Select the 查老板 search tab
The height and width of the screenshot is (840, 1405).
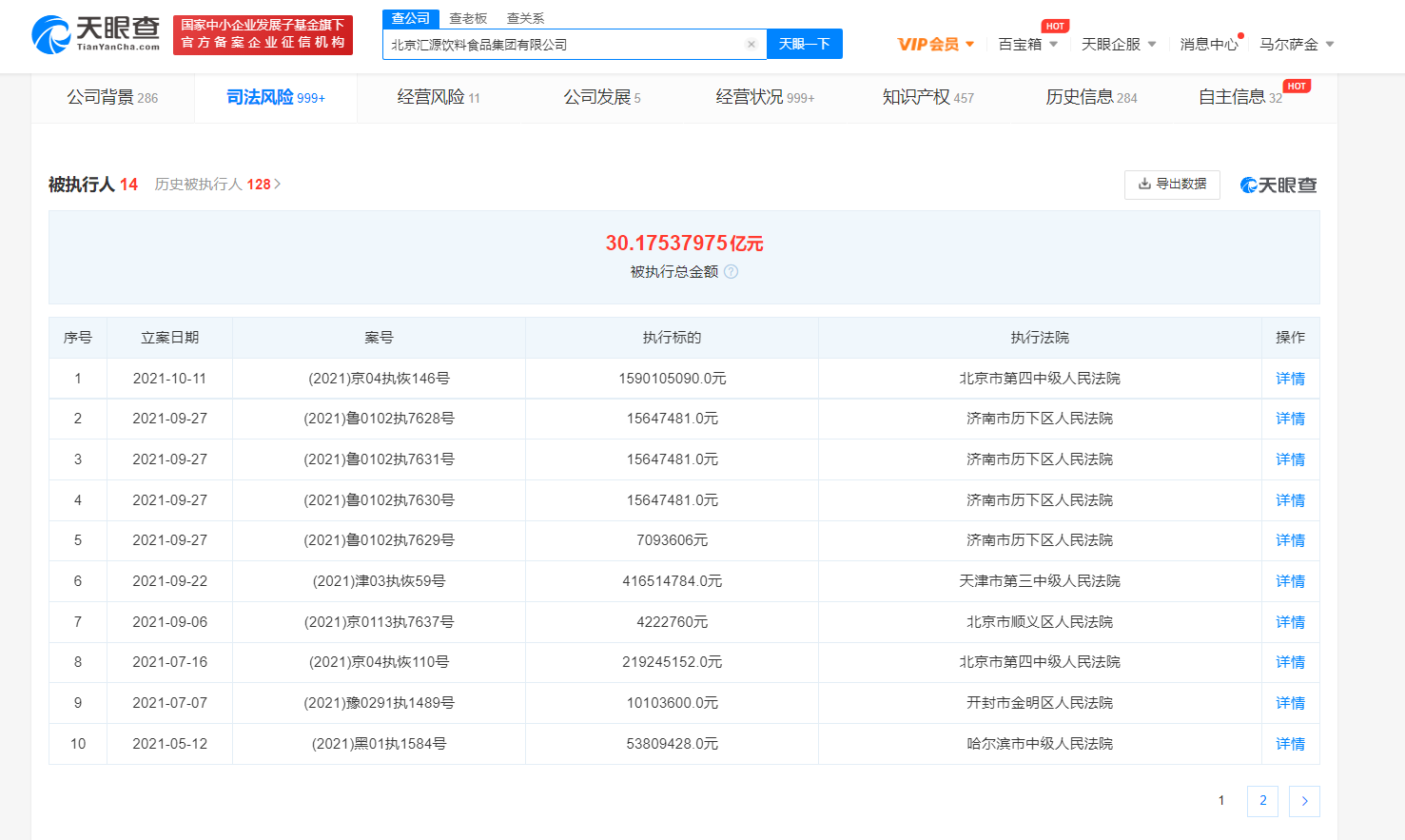point(468,19)
